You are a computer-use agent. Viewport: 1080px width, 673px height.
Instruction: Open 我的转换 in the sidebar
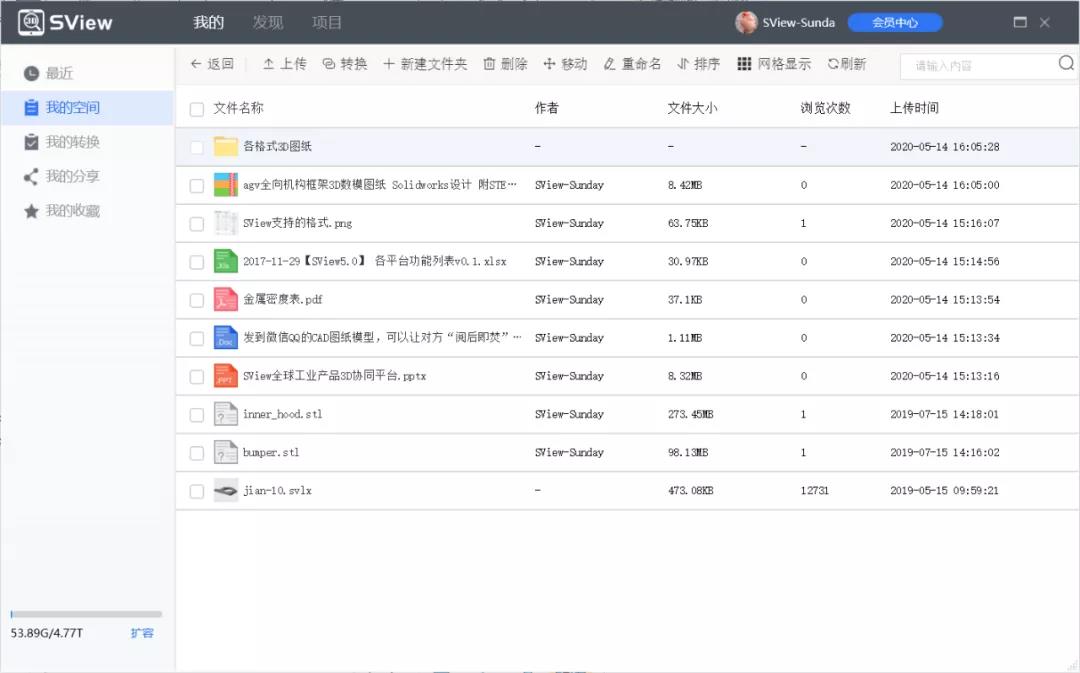point(72,142)
